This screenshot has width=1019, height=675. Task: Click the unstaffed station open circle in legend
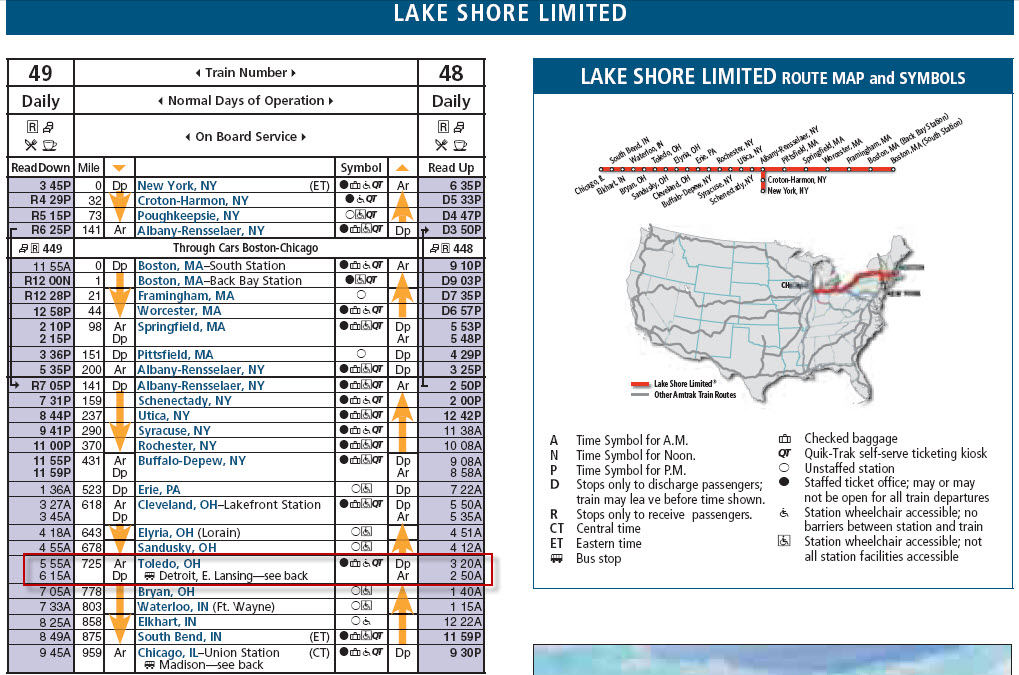point(784,469)
